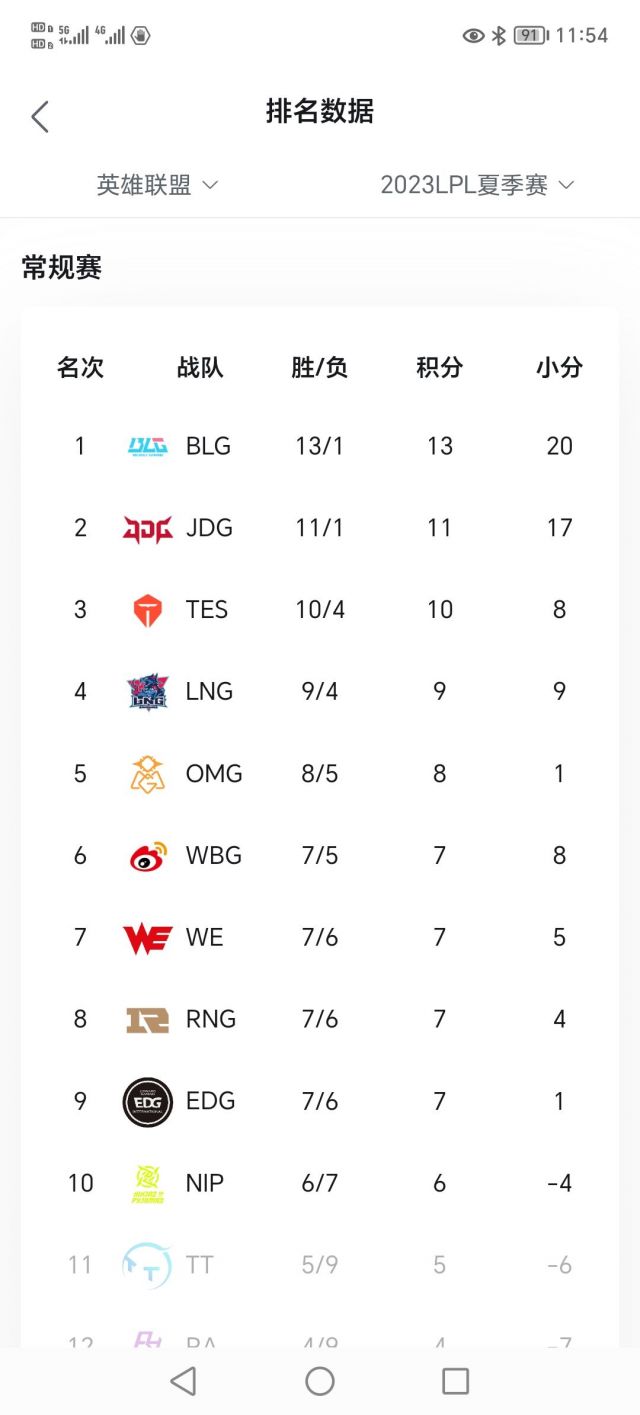Tap the 胜/负 column header
The height and width of the screenshot is (1415, 640).
click(320, 367)
